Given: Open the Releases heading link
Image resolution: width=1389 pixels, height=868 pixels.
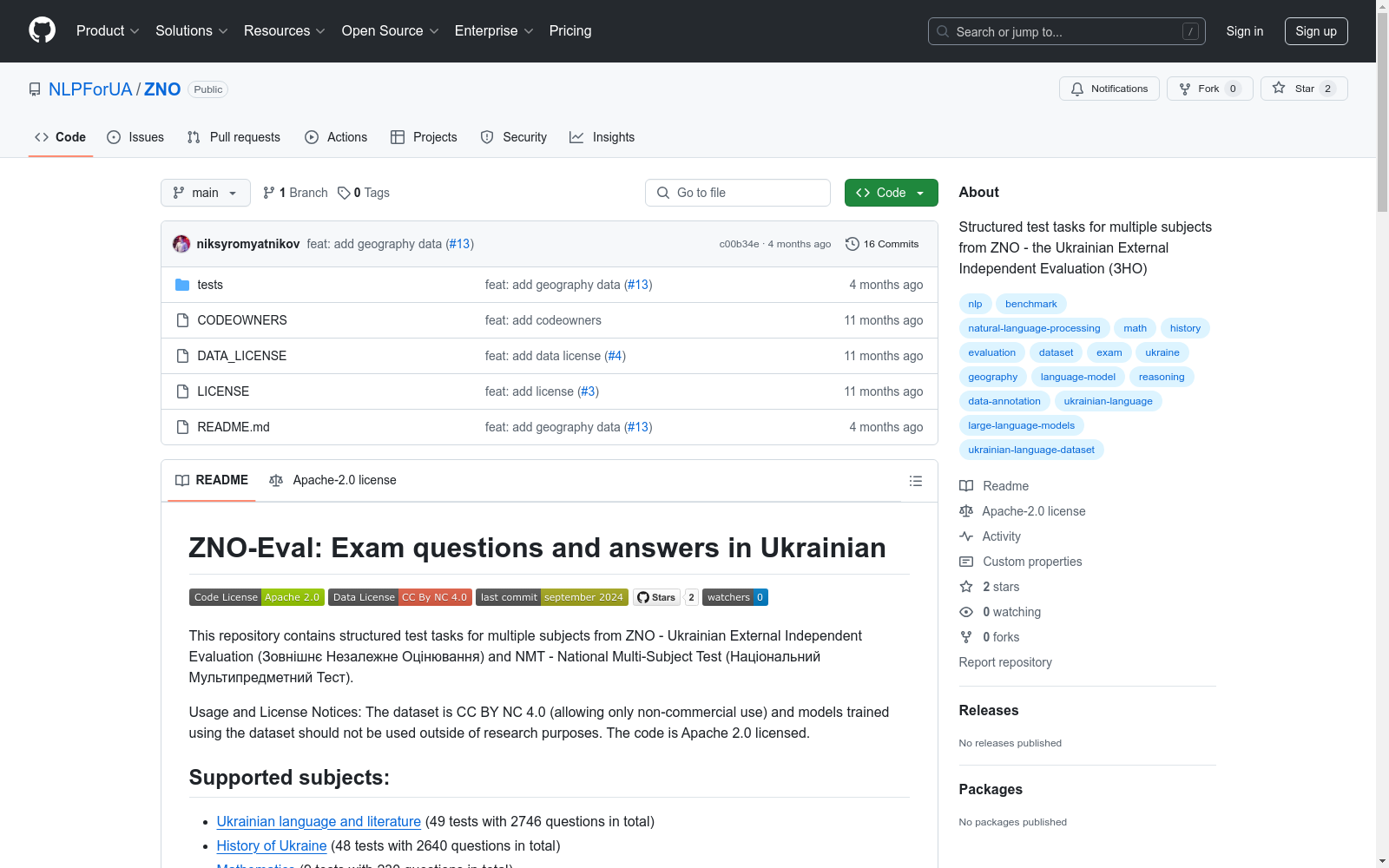Looking at the screenshot, I should point(989,710).
